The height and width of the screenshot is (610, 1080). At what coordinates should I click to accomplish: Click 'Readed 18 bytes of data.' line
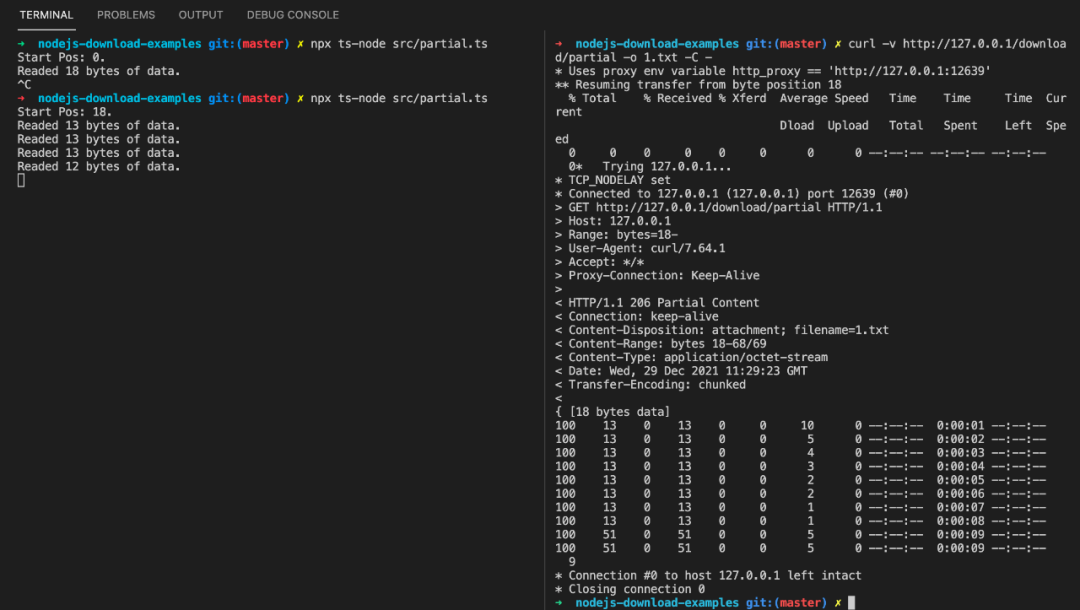[98, 71]
